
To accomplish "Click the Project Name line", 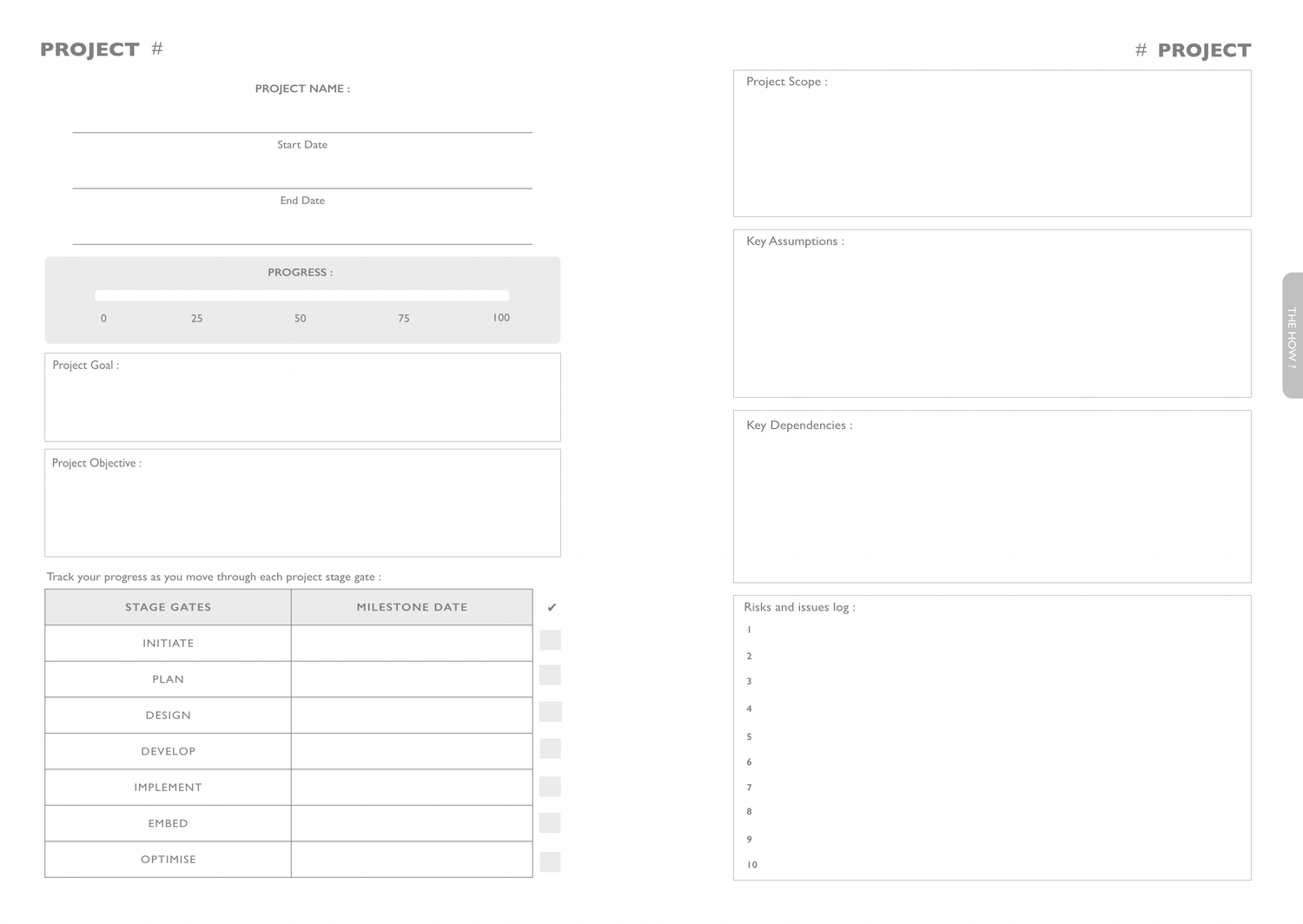I will 302,132.
